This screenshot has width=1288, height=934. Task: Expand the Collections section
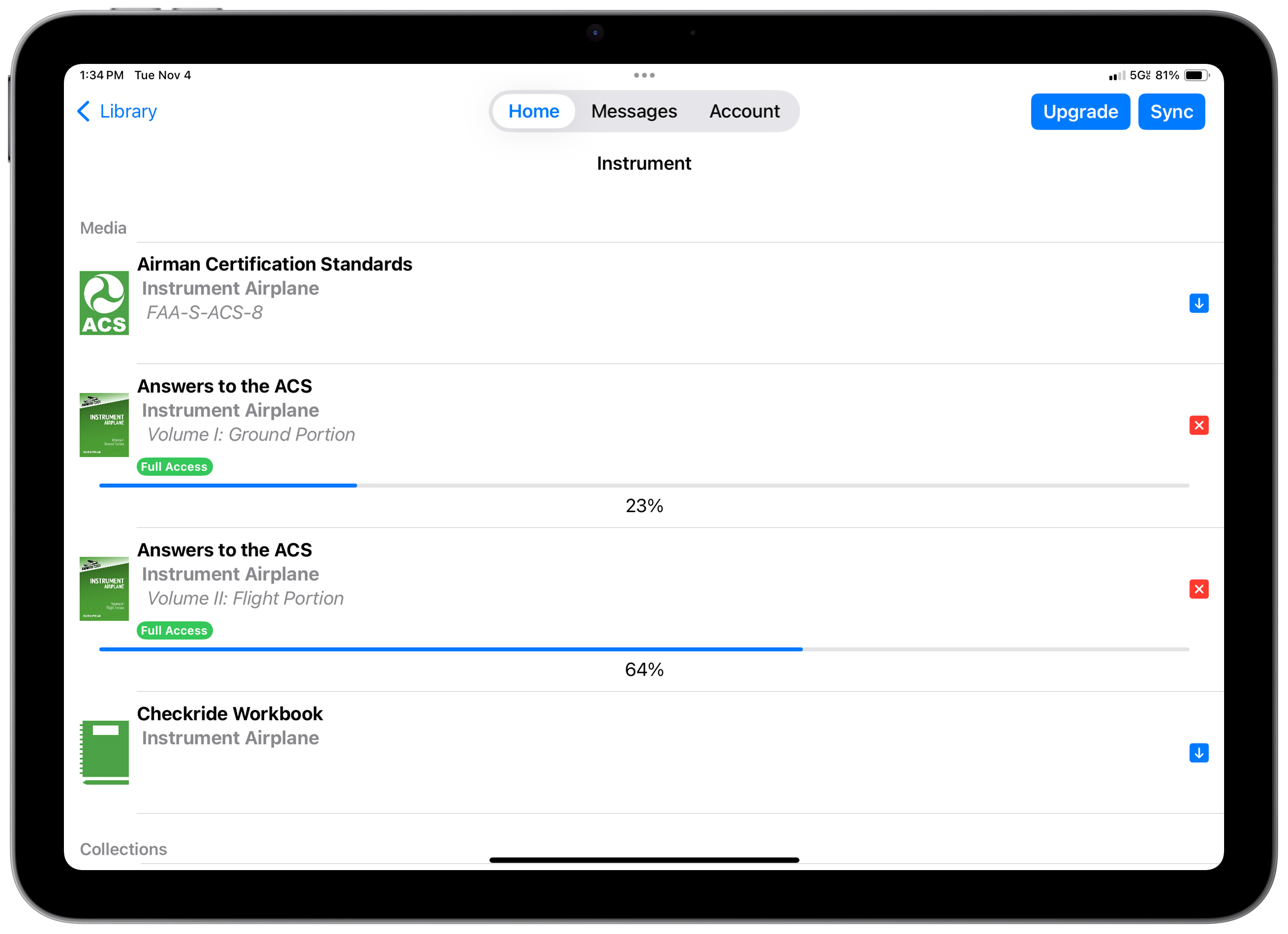point(124,849)
